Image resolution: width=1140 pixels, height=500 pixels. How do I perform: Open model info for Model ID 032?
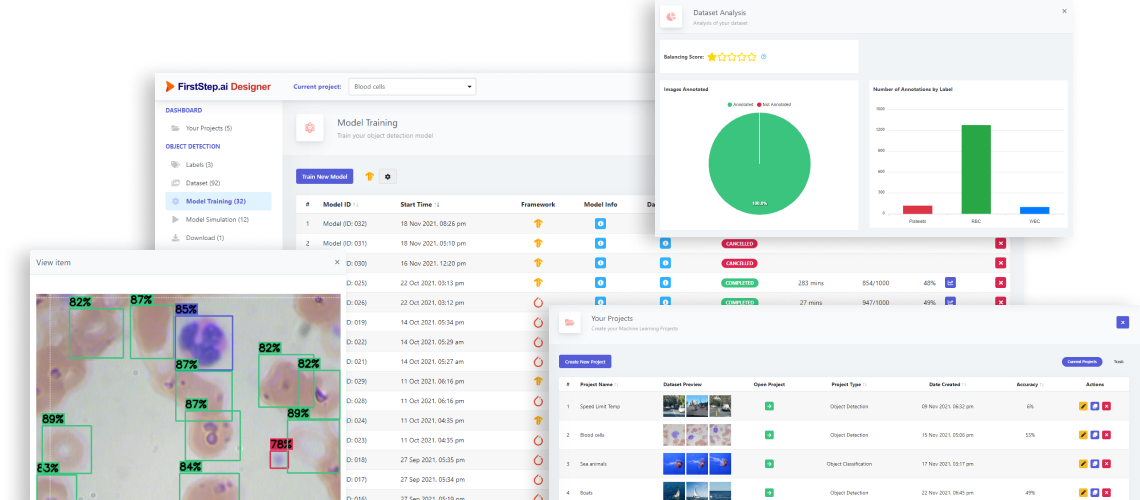pos(601,224)
